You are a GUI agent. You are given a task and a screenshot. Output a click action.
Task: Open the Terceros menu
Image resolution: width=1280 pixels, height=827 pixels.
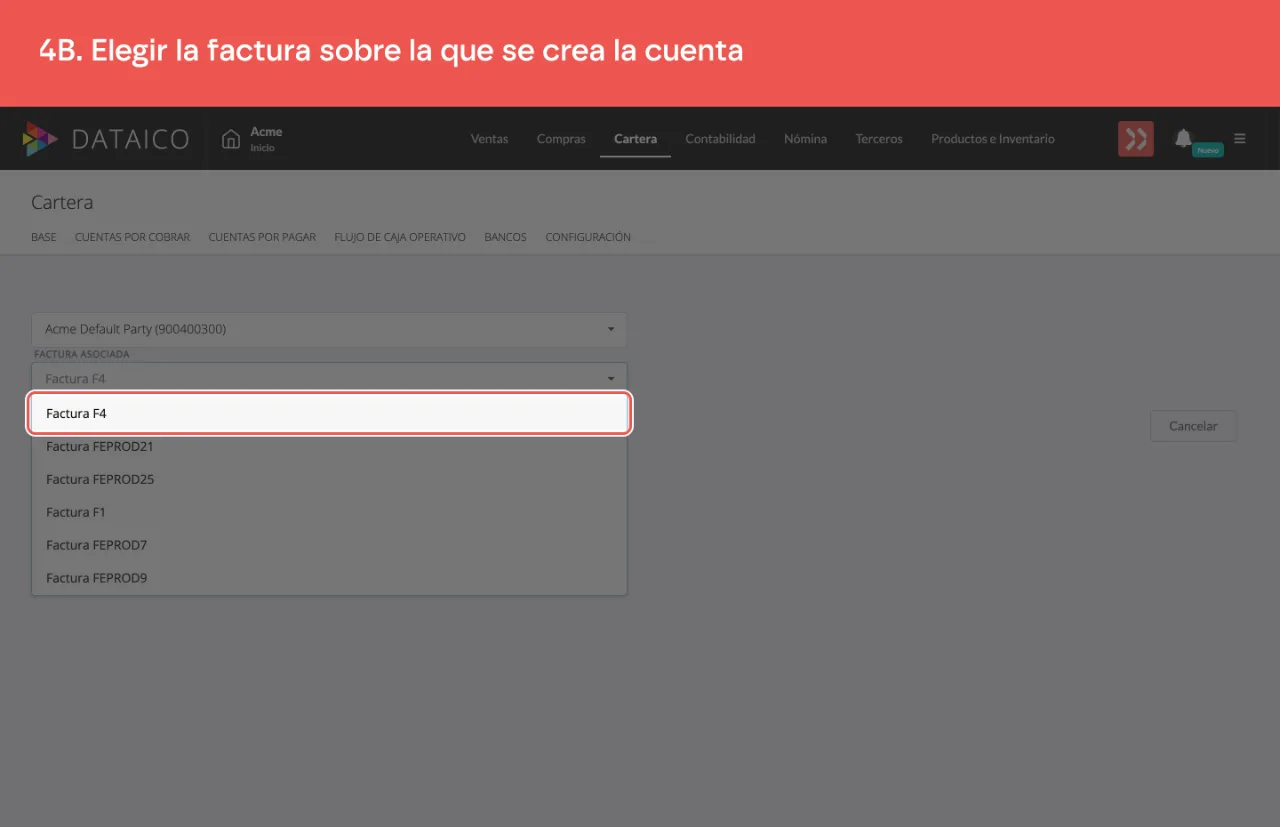tap(879, 139)
